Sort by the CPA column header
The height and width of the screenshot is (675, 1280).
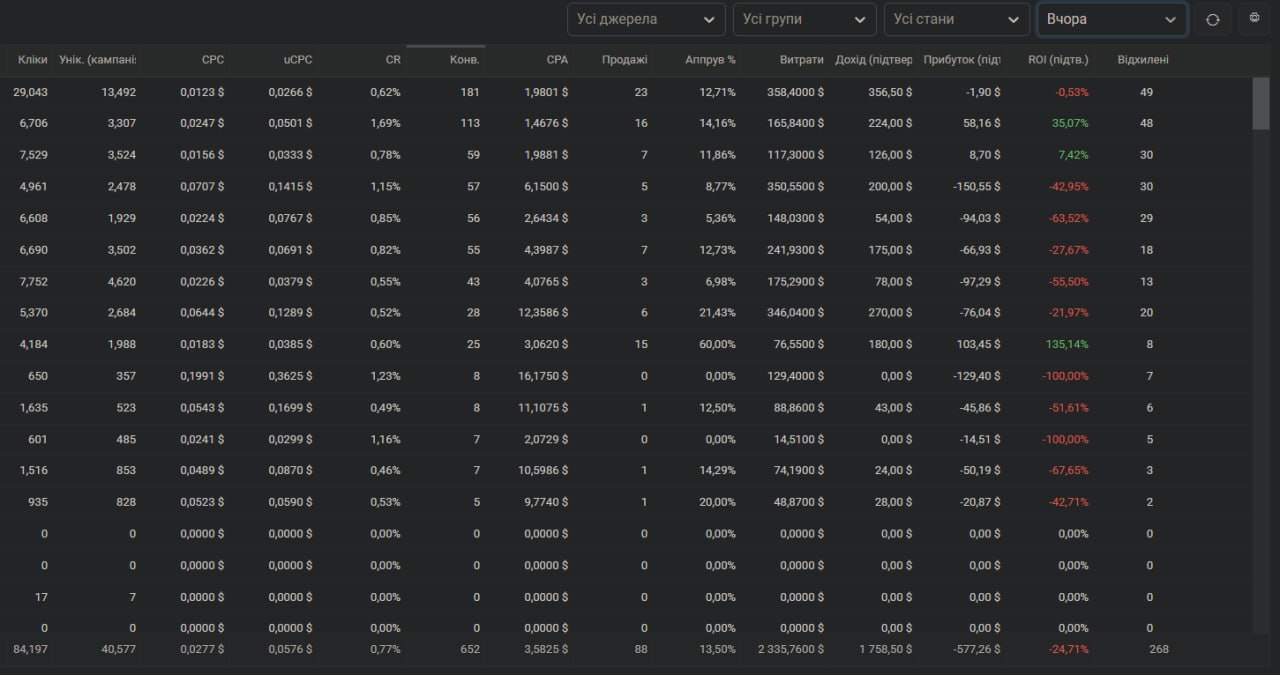557,60
